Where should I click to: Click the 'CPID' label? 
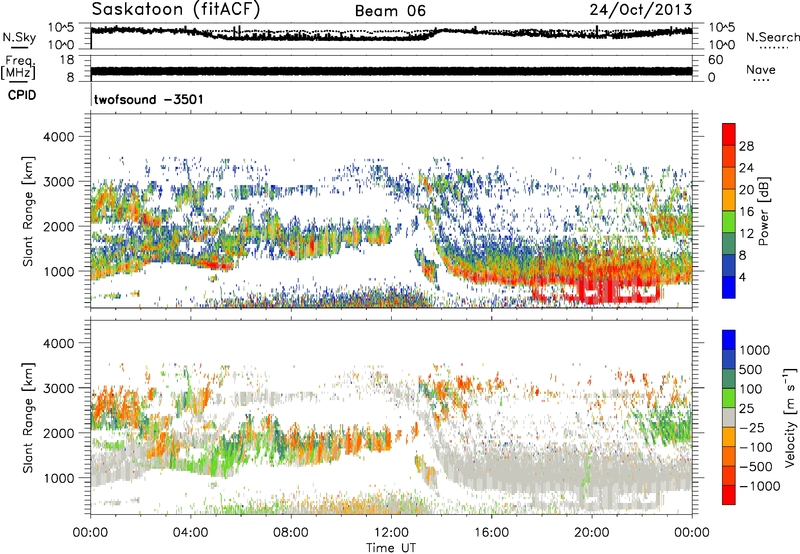[x=22, y=95]
